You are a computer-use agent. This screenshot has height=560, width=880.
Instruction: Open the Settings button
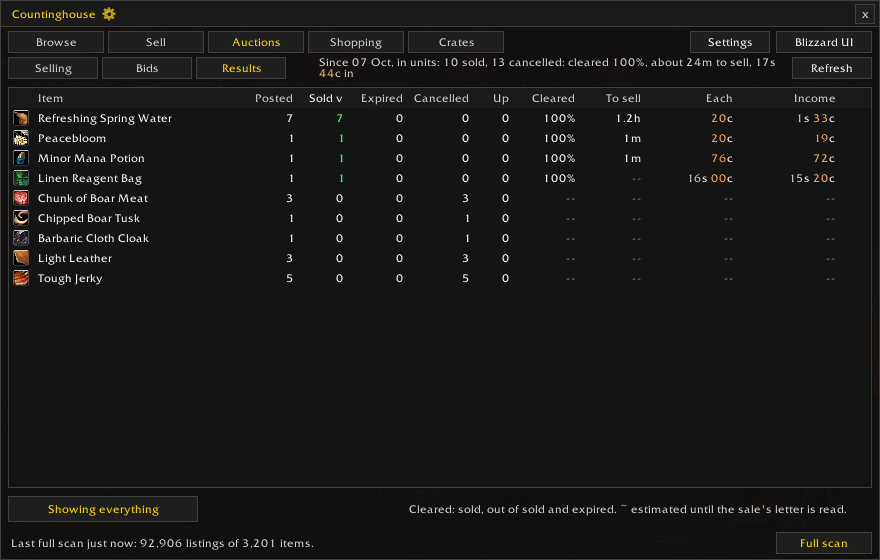tap(730, 42)
